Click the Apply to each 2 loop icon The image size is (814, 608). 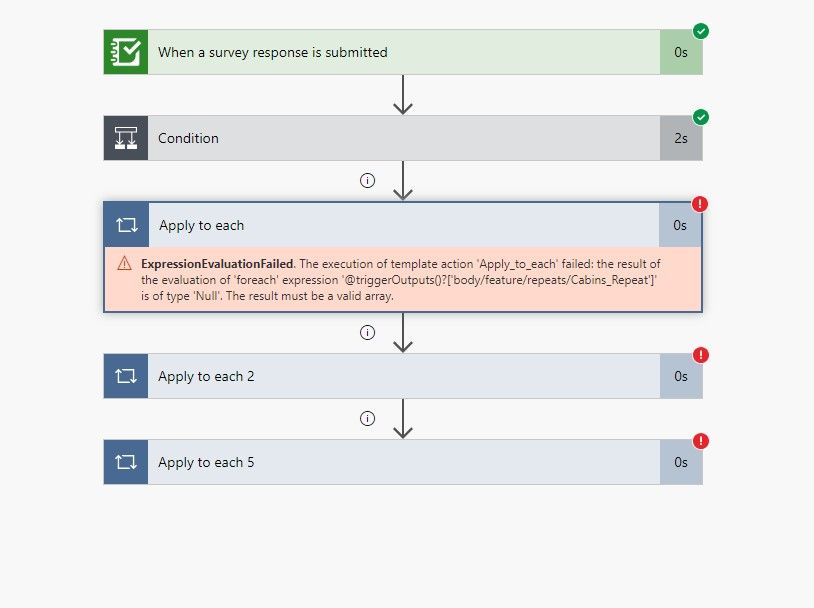click(x=126, y=376)
